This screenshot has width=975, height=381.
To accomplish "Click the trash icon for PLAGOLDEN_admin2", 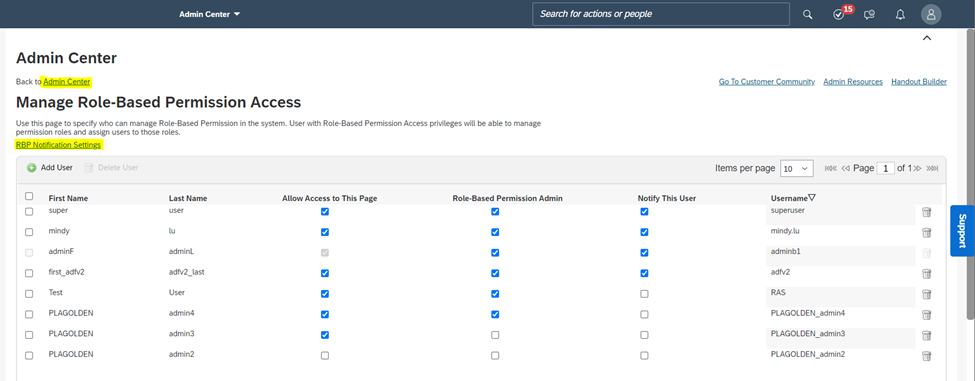I will pos(926,356).
